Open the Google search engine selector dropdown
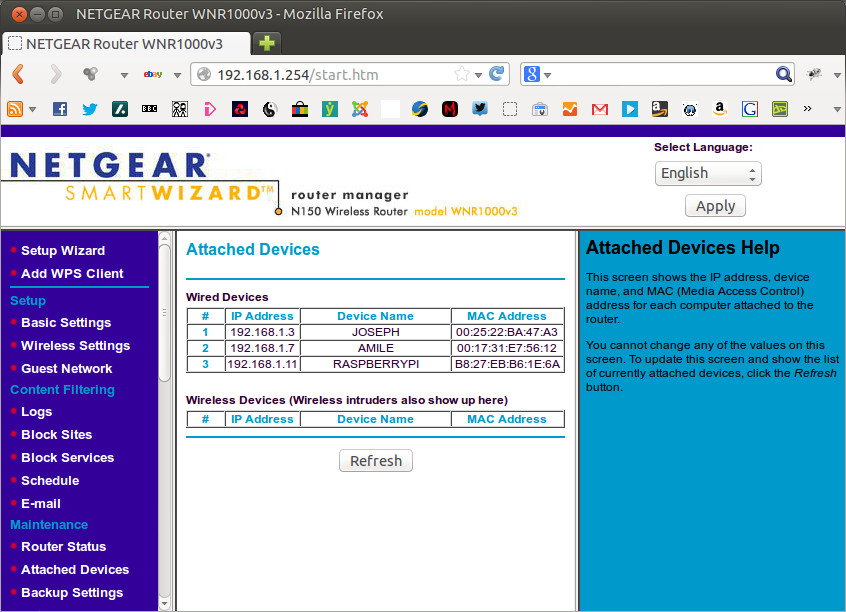 [x=548, y=74]
